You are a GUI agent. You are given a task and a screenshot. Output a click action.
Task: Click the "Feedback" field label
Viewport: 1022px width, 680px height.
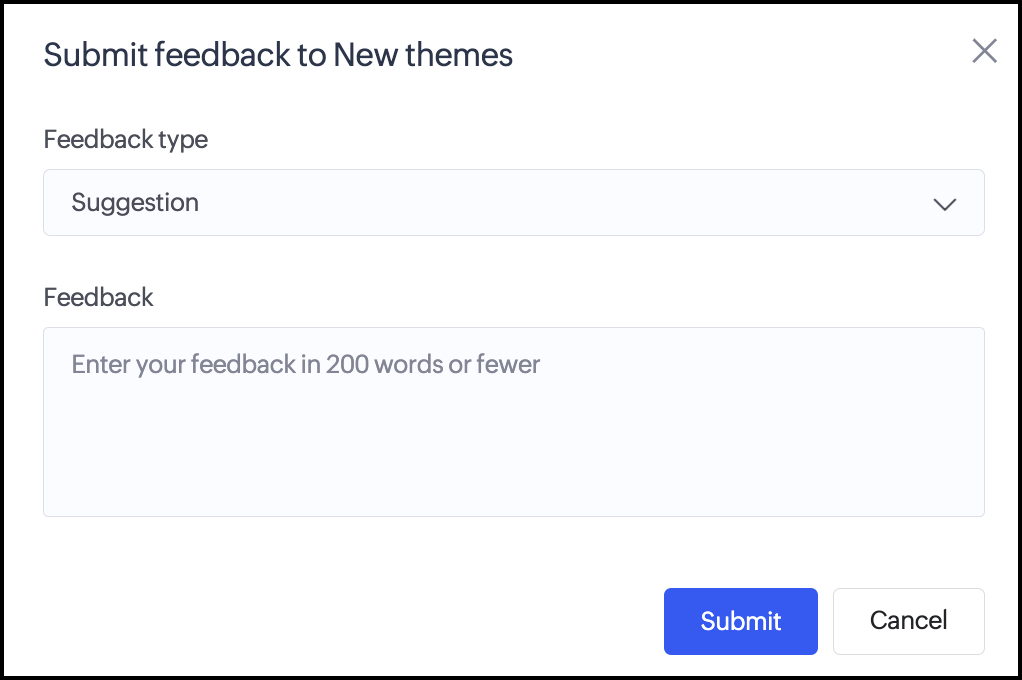[x=99, y=297]
